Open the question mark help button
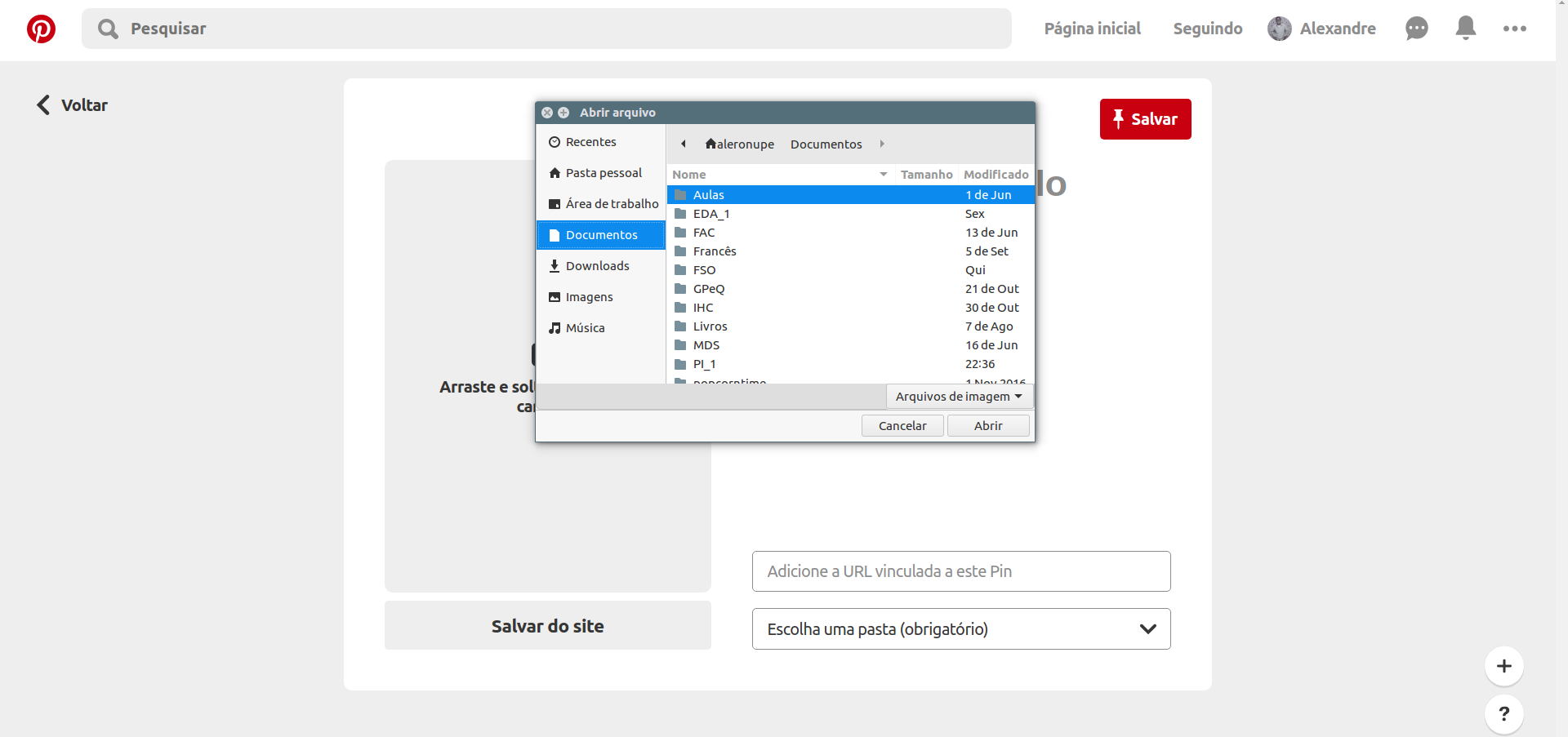Image resolution: width=1568 pixels, height=737 pixels. [x=1504, y=714]
